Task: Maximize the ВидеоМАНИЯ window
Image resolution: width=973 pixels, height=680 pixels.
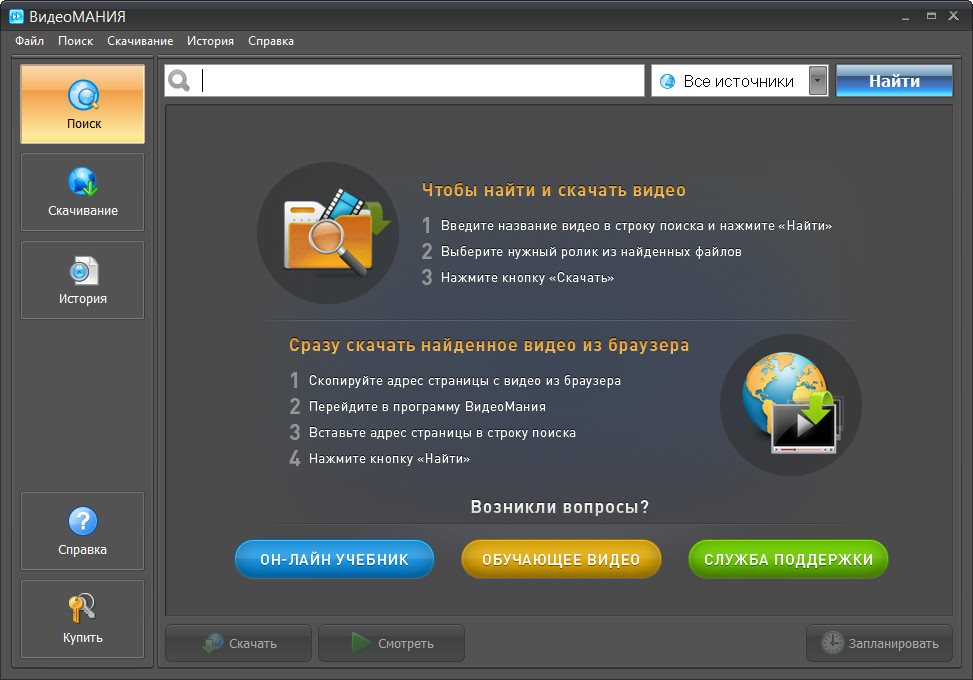Action: [x=931, y=16]
